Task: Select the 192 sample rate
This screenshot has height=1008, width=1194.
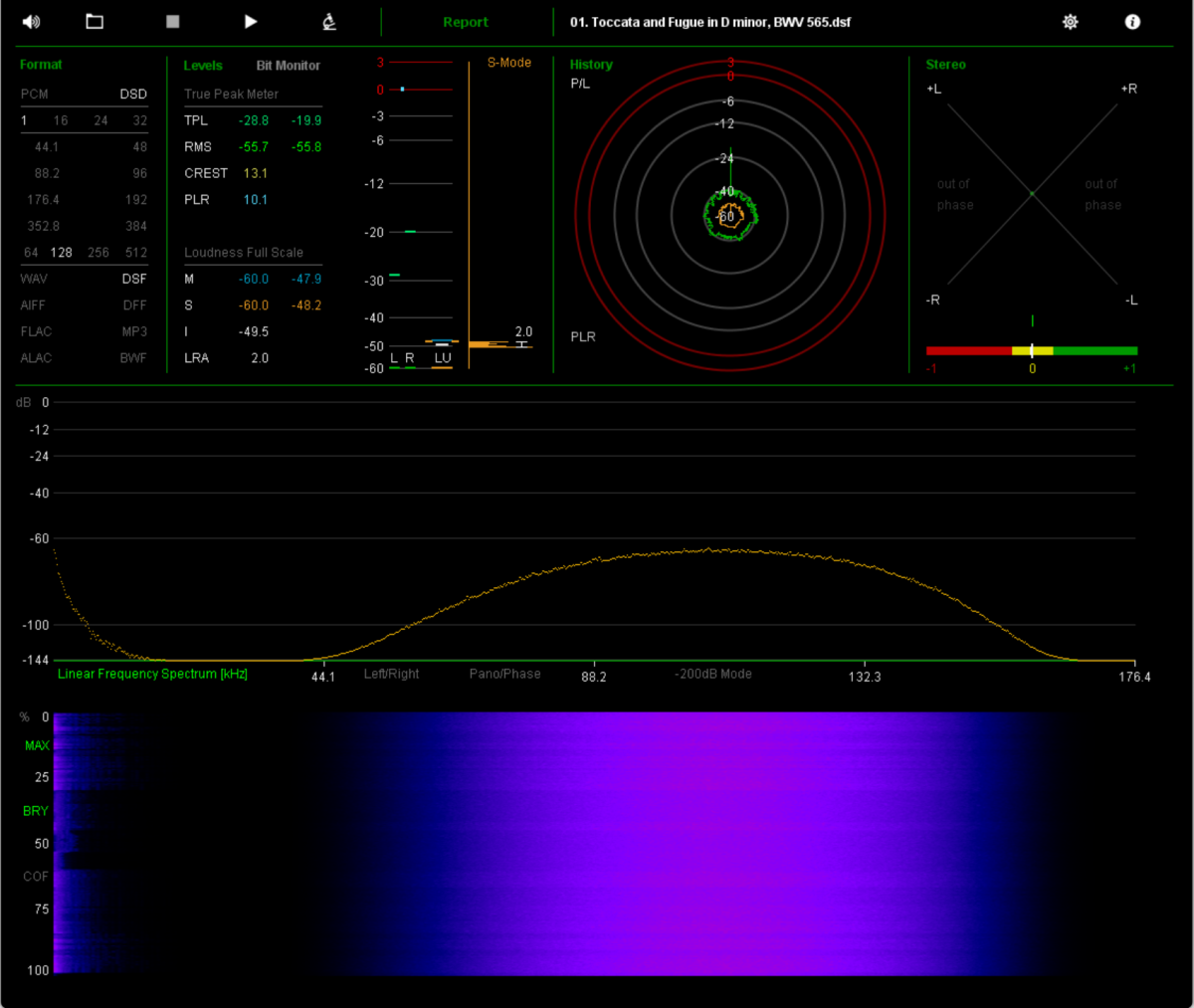Action: pyautogui.click(x=136, y=200)
